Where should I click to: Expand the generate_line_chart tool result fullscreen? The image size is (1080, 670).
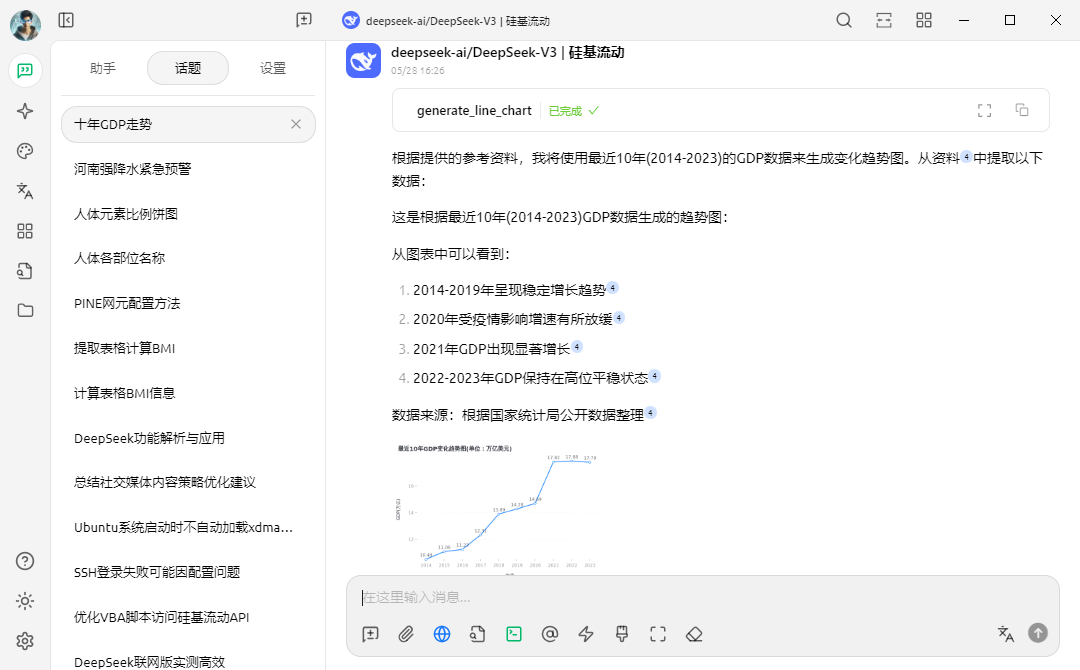tap(985, 110)
